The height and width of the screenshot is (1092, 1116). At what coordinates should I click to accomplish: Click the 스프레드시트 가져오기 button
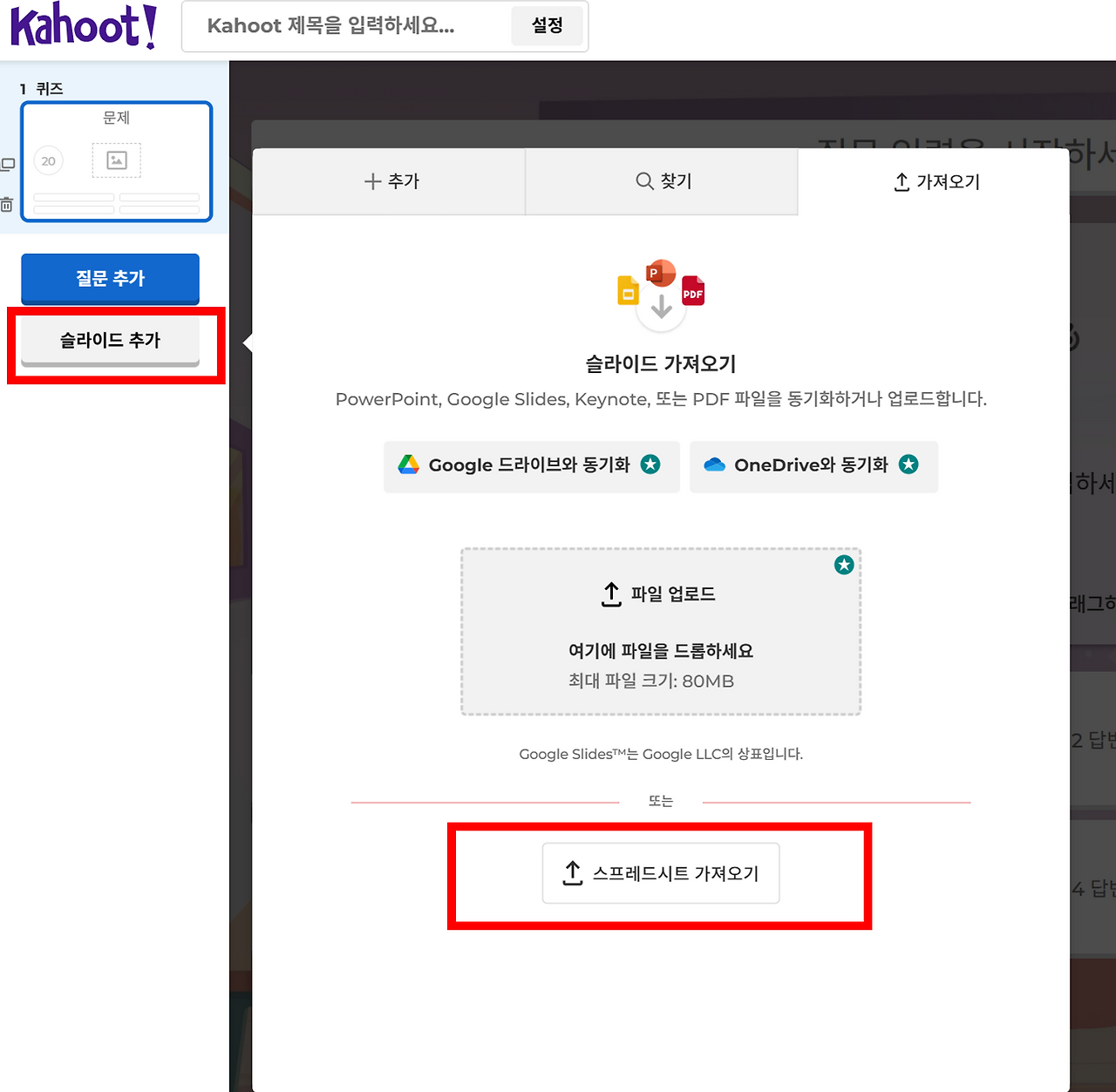click(x=661, y=873)
